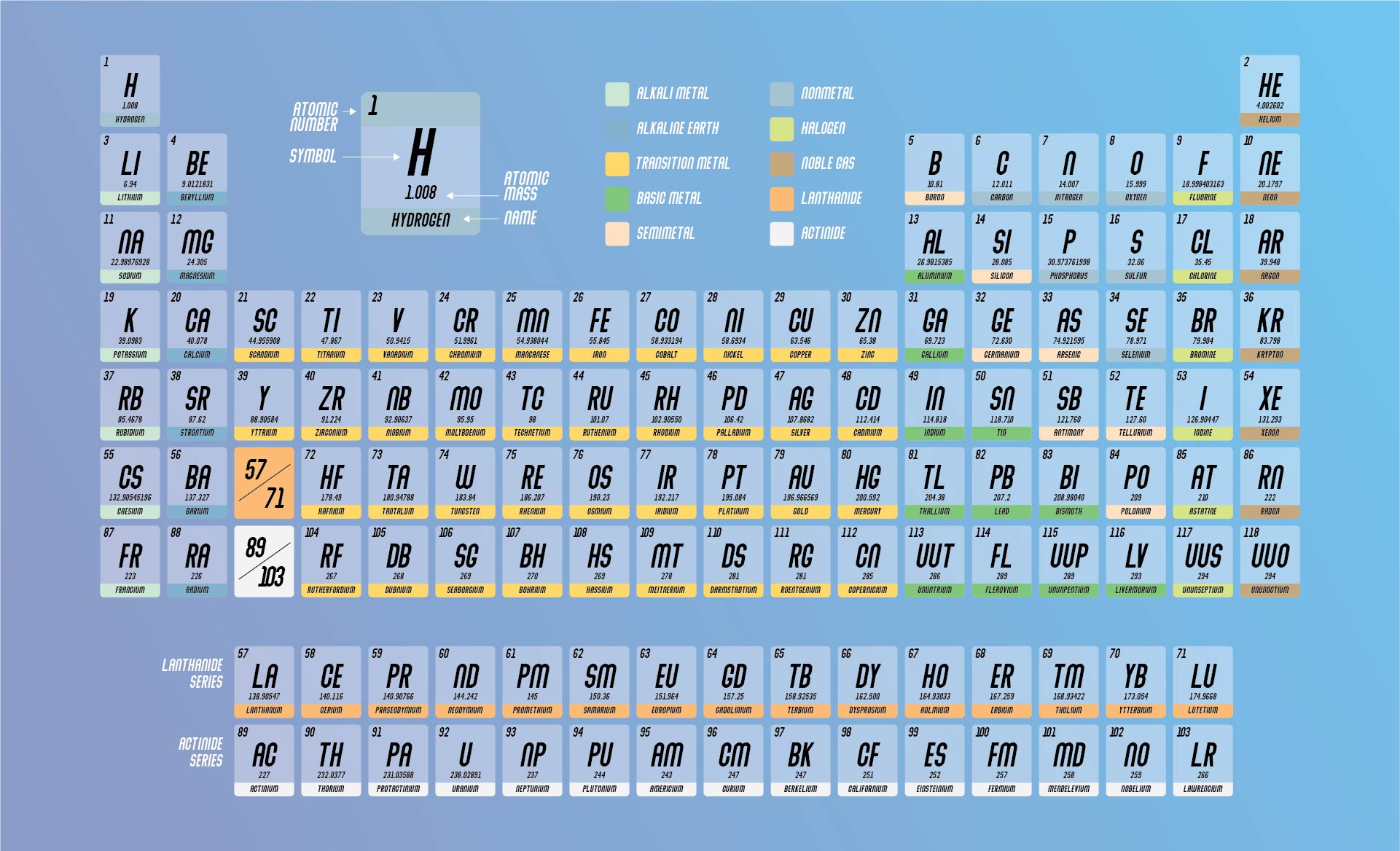Click the Alkaline Earth legend swatch

tap(617, 129)
